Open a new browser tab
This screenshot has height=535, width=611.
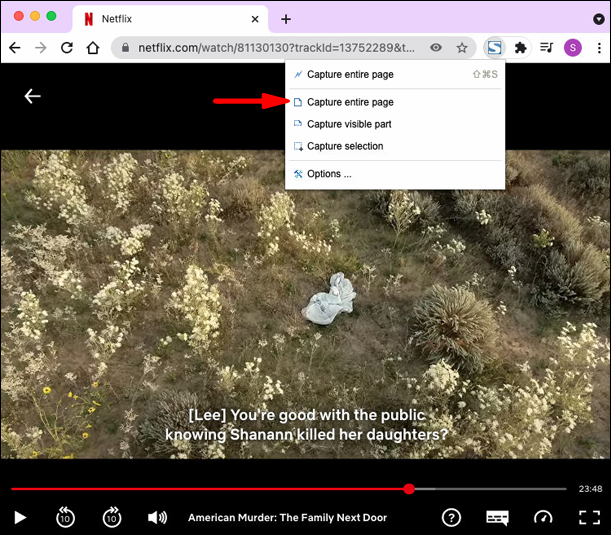point(286,19)
